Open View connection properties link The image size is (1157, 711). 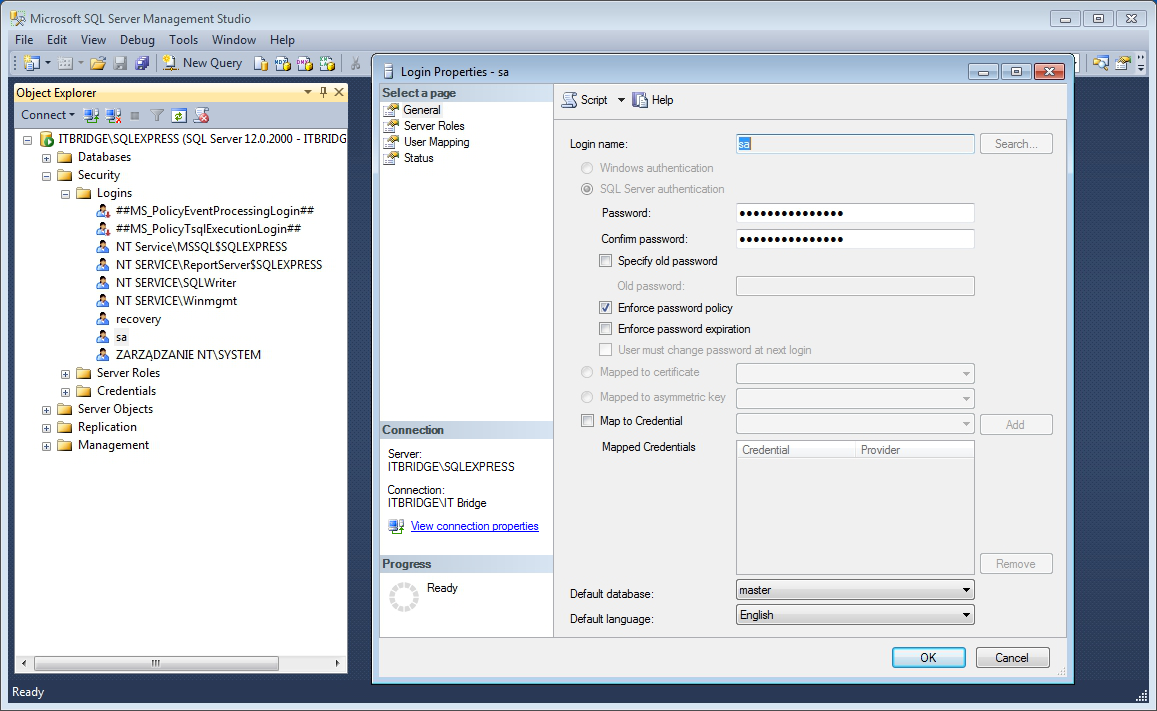pos(474,526)
